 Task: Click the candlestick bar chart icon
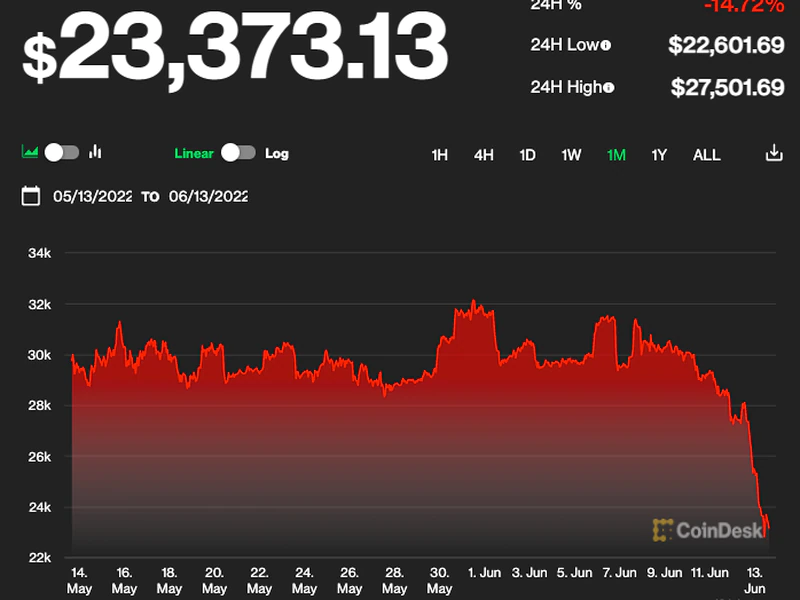pos(96,152)
